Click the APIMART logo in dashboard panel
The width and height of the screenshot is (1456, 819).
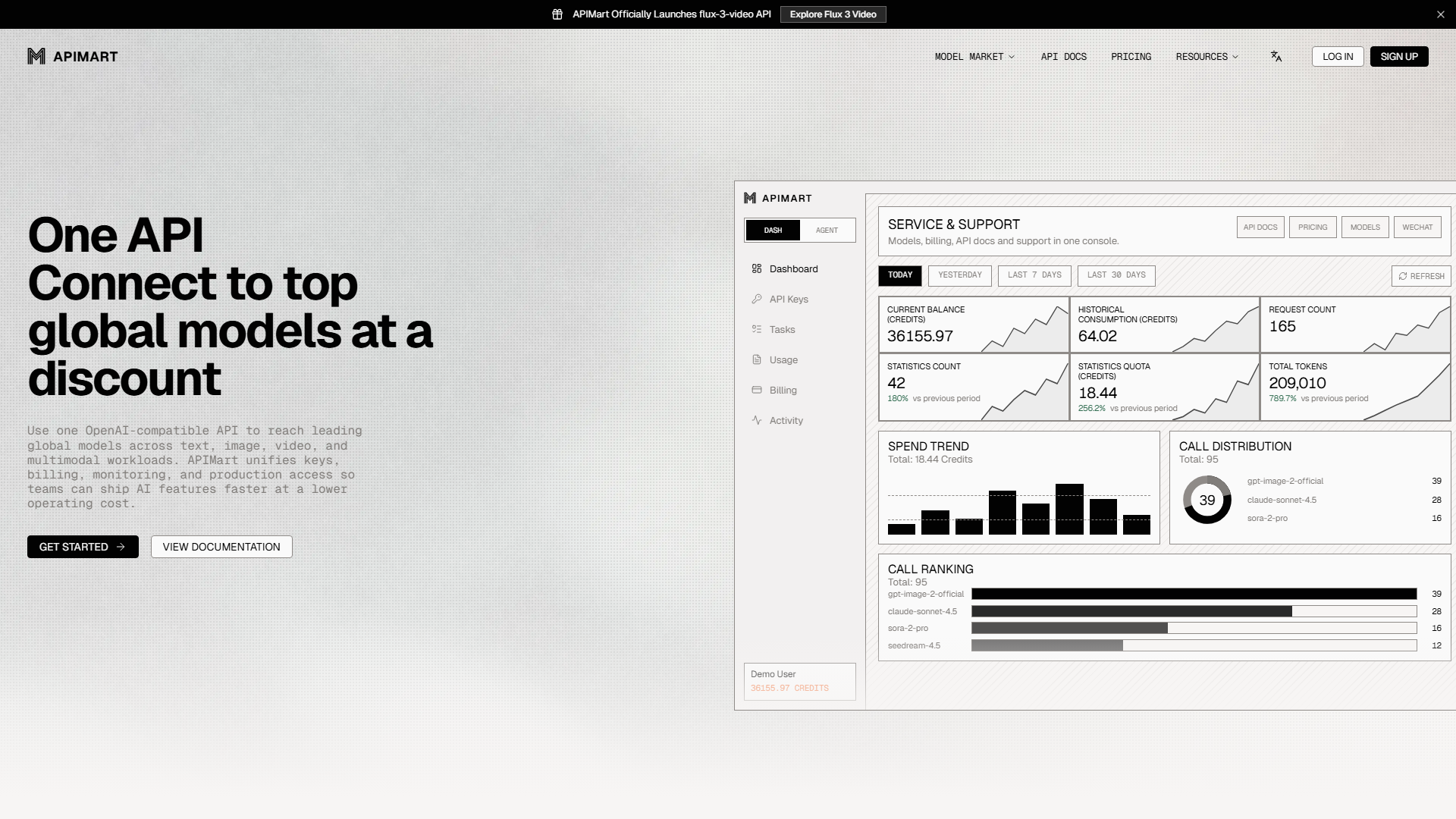coord(778,198)
